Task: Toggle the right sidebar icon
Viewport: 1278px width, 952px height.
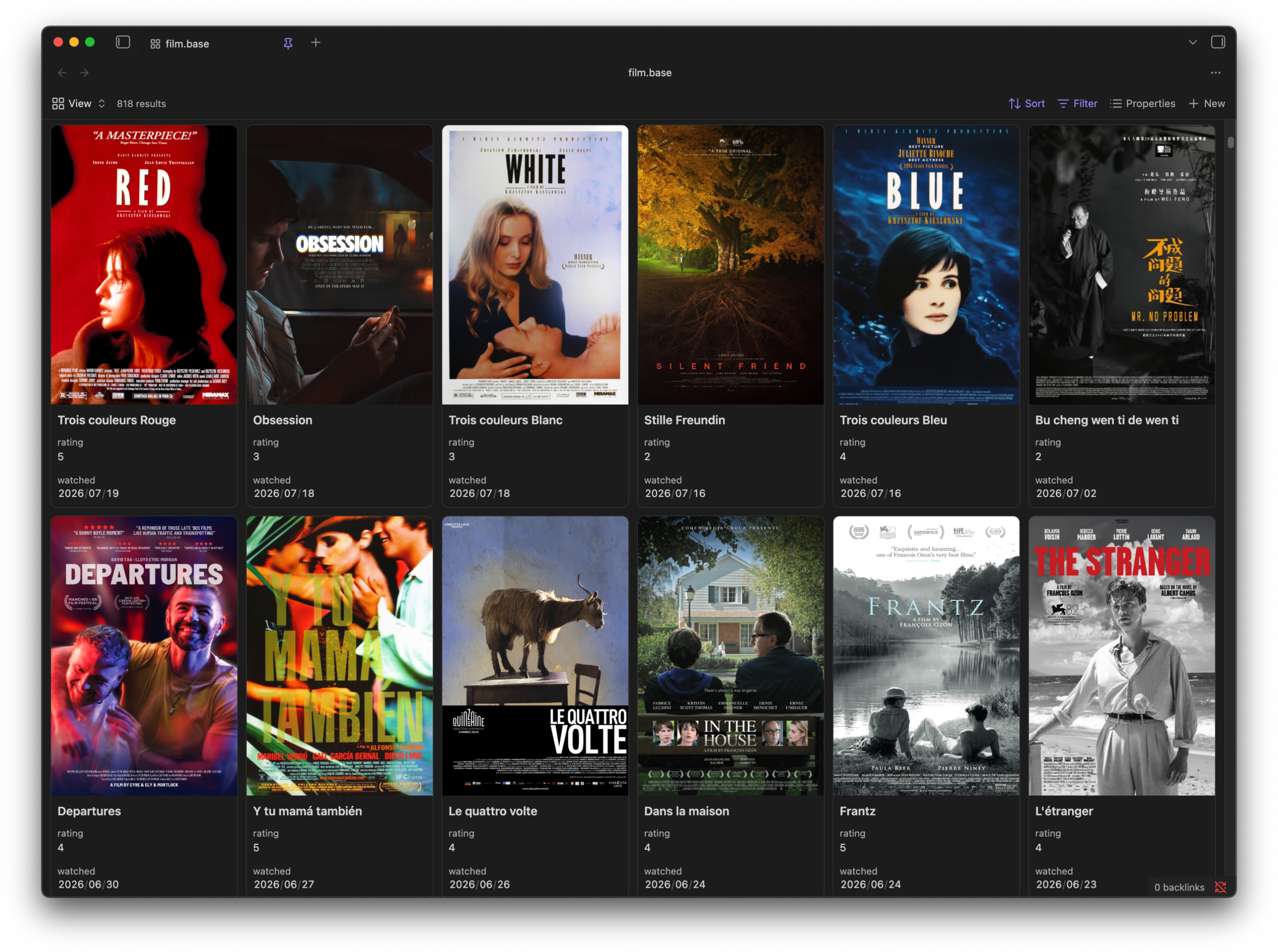Action: [1218, 42]
